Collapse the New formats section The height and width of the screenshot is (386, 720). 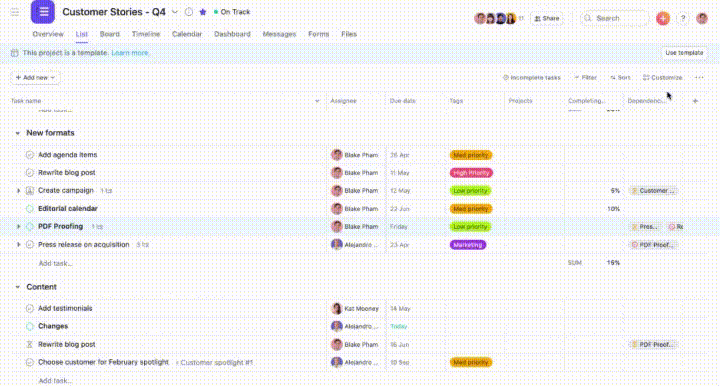(17, 133)
